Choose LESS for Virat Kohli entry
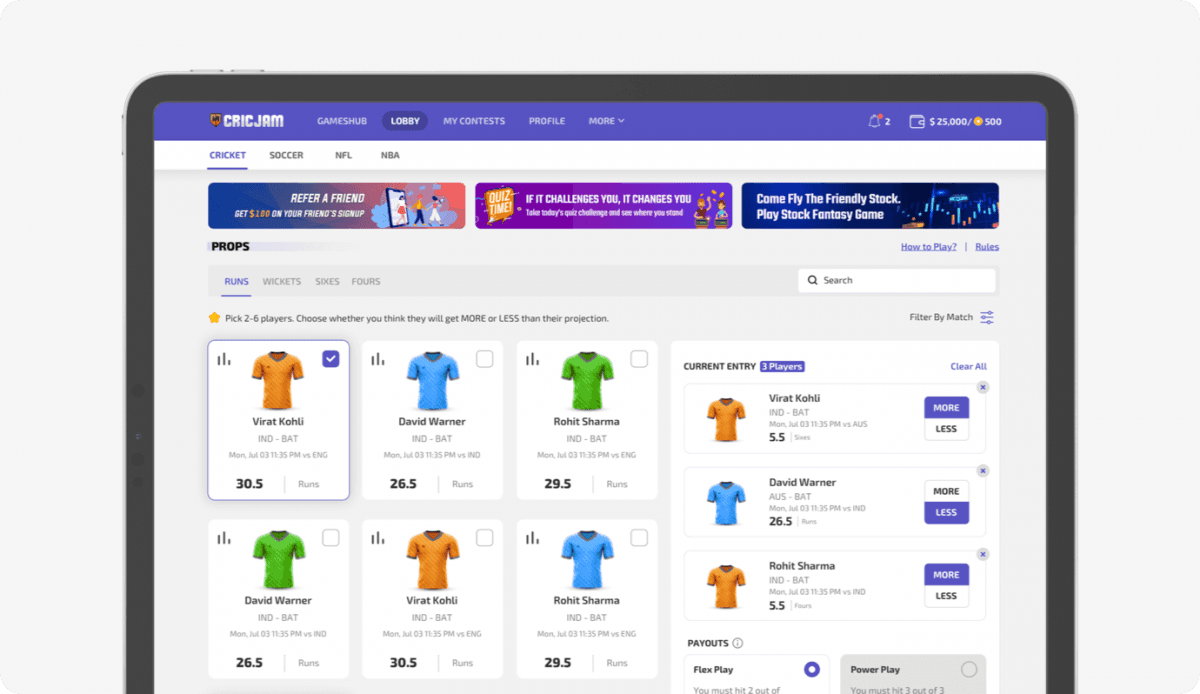This screenshot has height=694, width=1200. [x=946, y=429]
